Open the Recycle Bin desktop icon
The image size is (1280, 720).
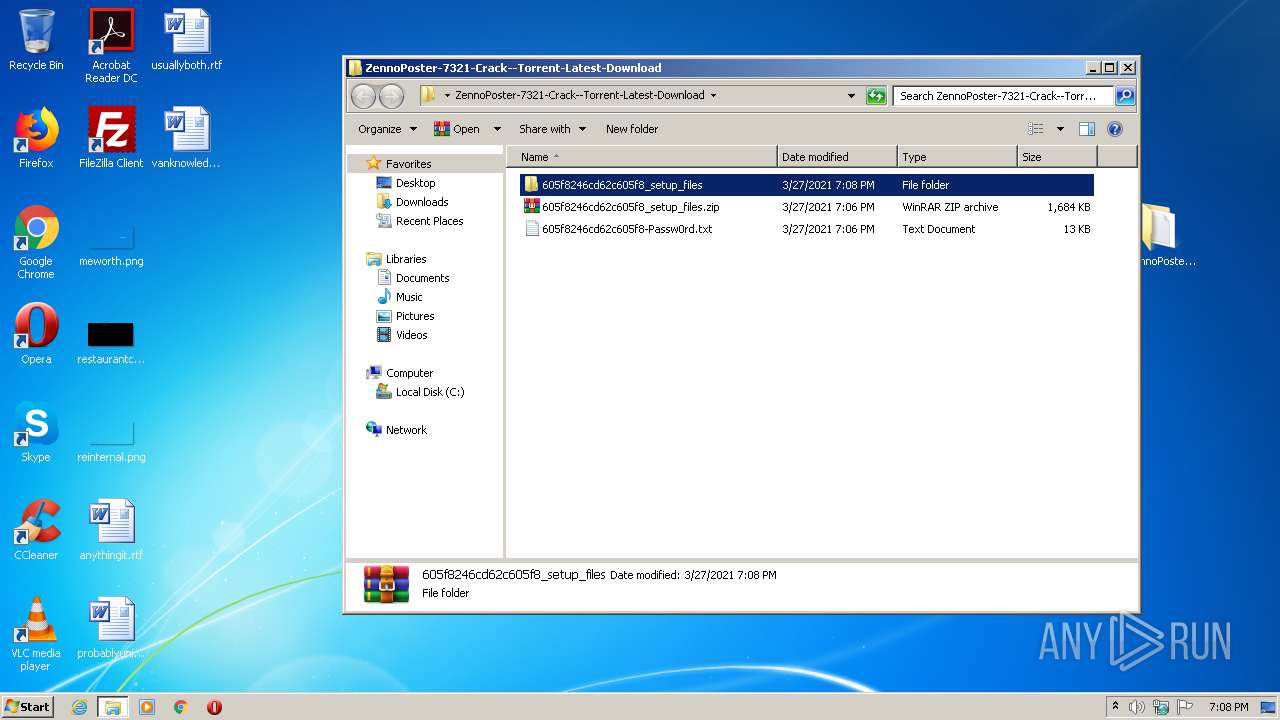[36, 40]
